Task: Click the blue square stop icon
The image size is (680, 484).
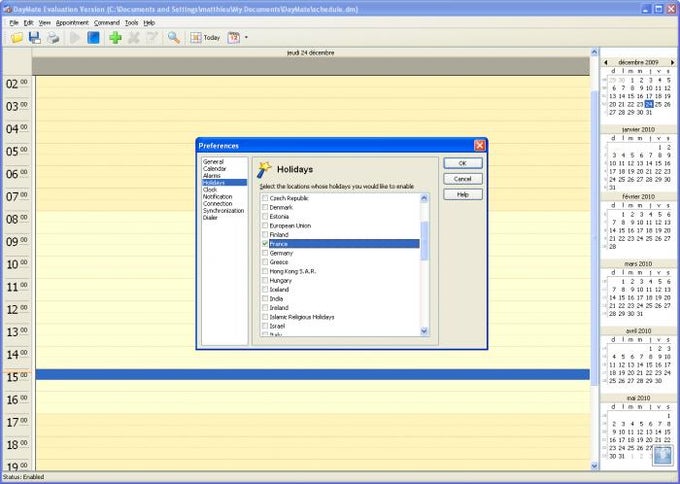Action: pos(93,38)
